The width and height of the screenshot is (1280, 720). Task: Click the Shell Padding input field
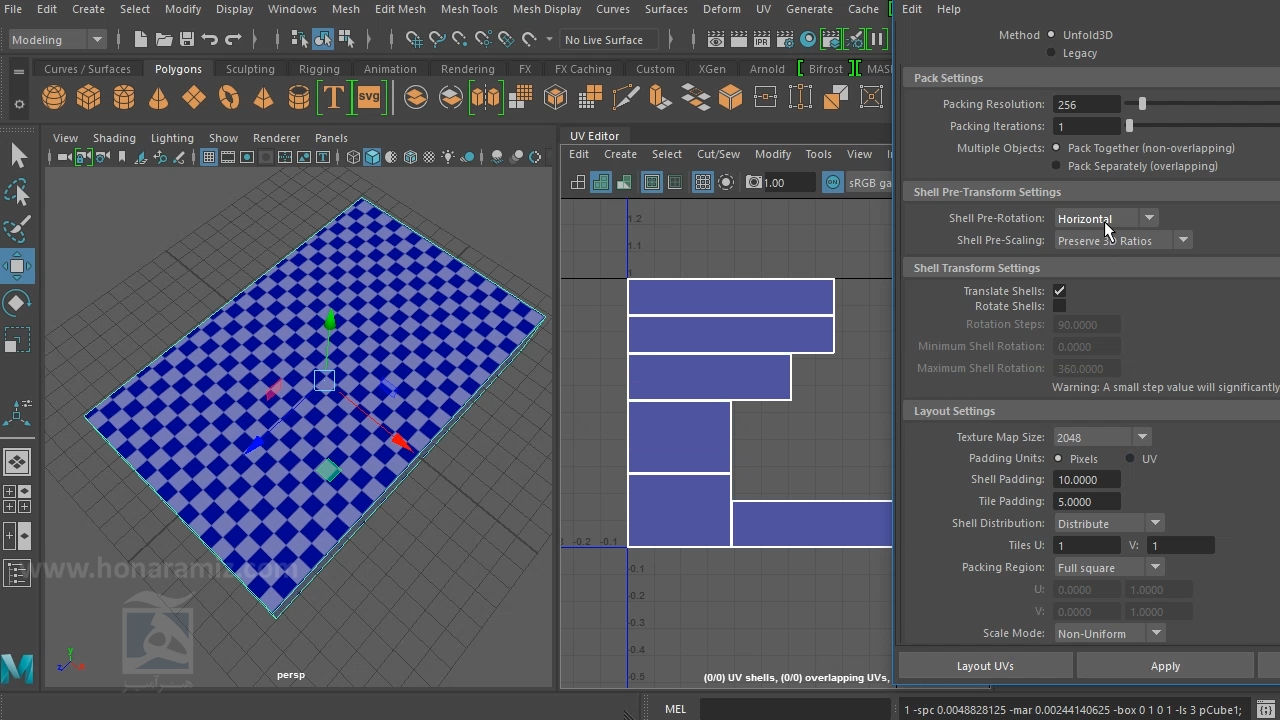point(1088,479)
